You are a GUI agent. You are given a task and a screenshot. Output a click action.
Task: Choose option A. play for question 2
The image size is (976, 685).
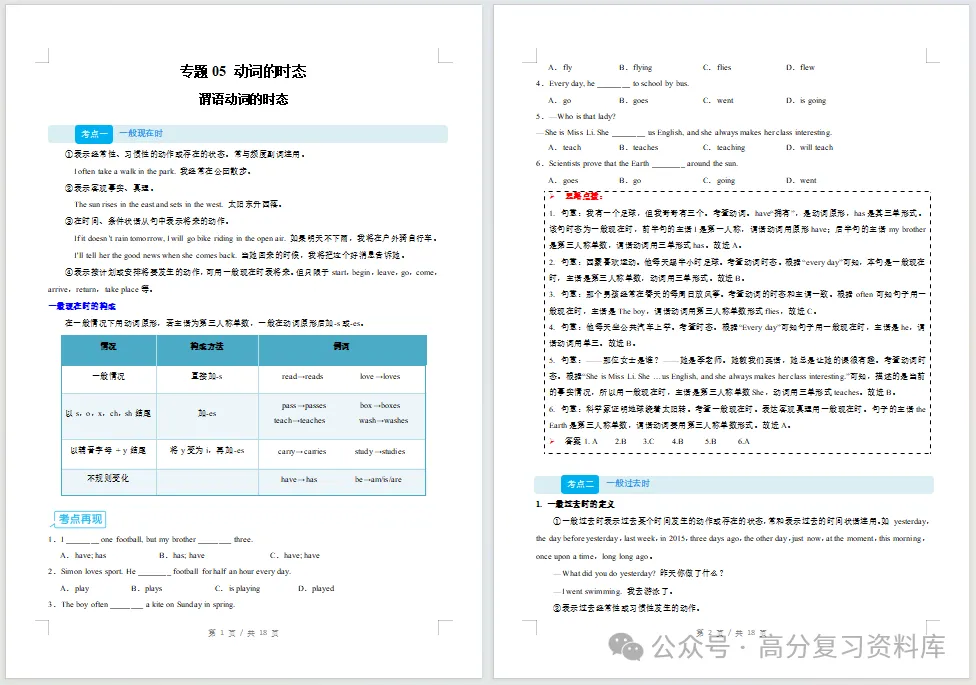click(74, 588)
